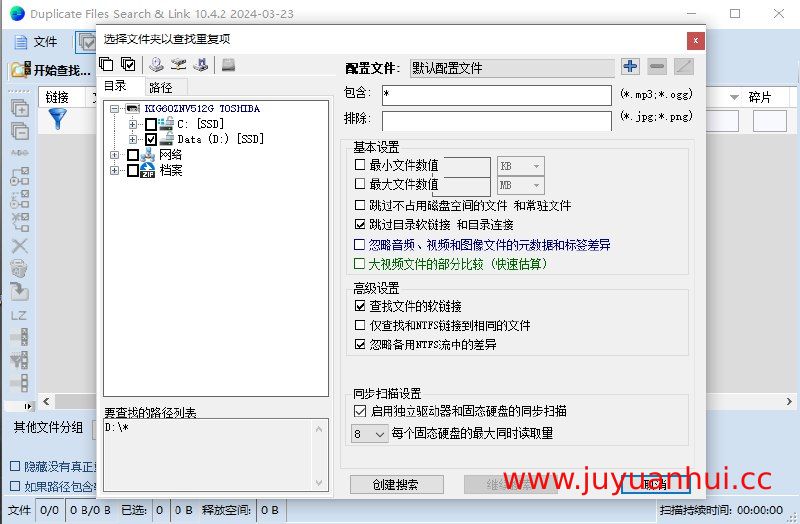Expand the C: [SSD] tree node

coord(133,124)
